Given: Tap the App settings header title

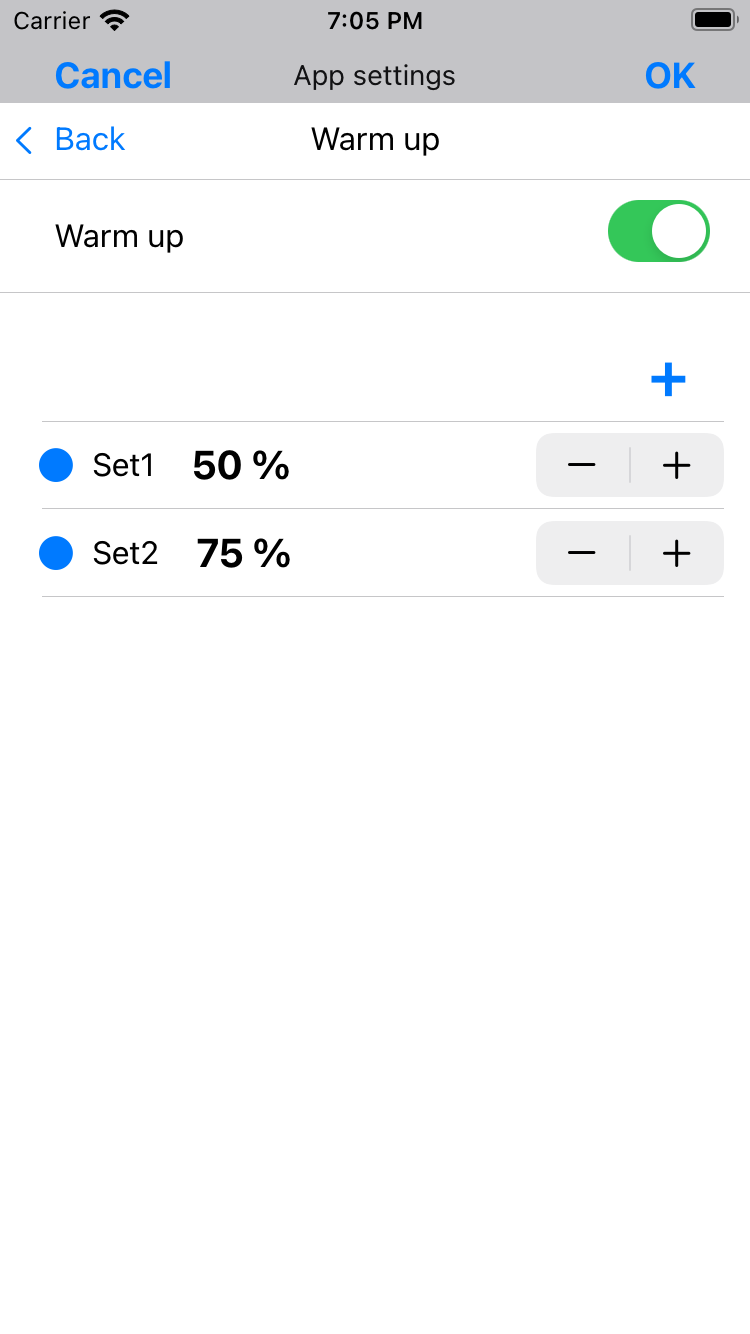Looking at the screenshot, I should (x=375, y=76).
